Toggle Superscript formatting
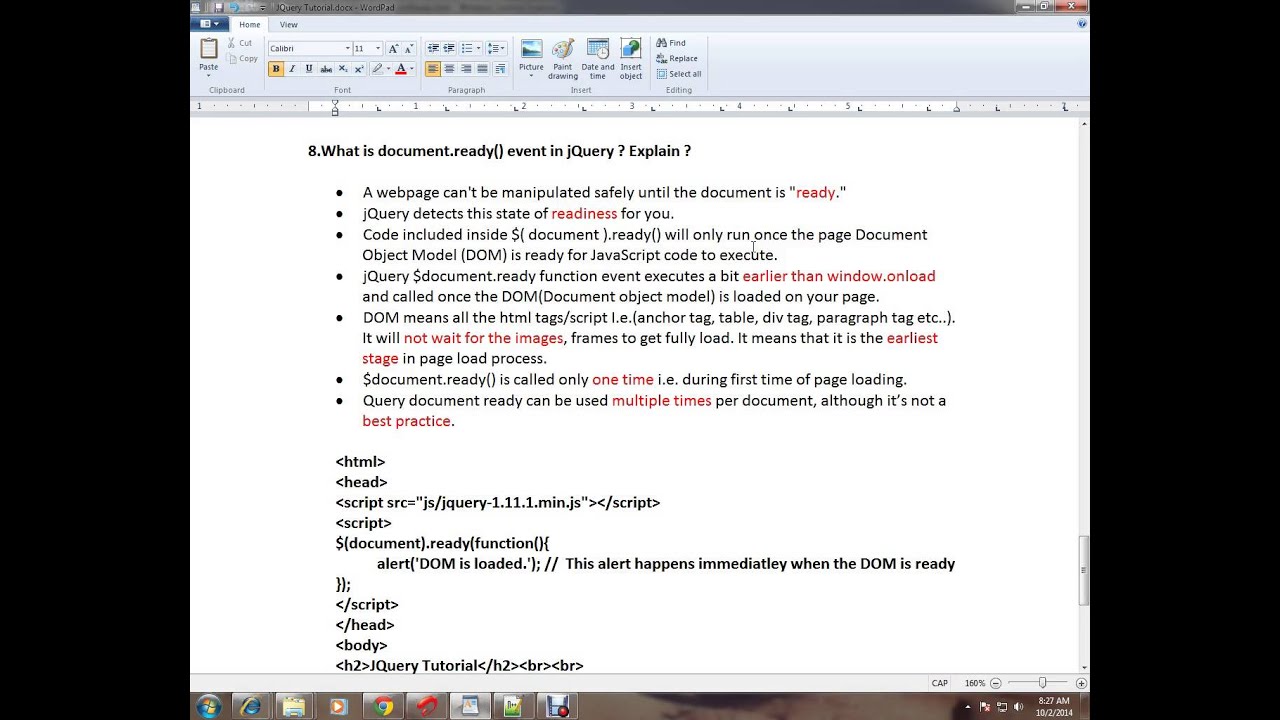 coord(358,69)
